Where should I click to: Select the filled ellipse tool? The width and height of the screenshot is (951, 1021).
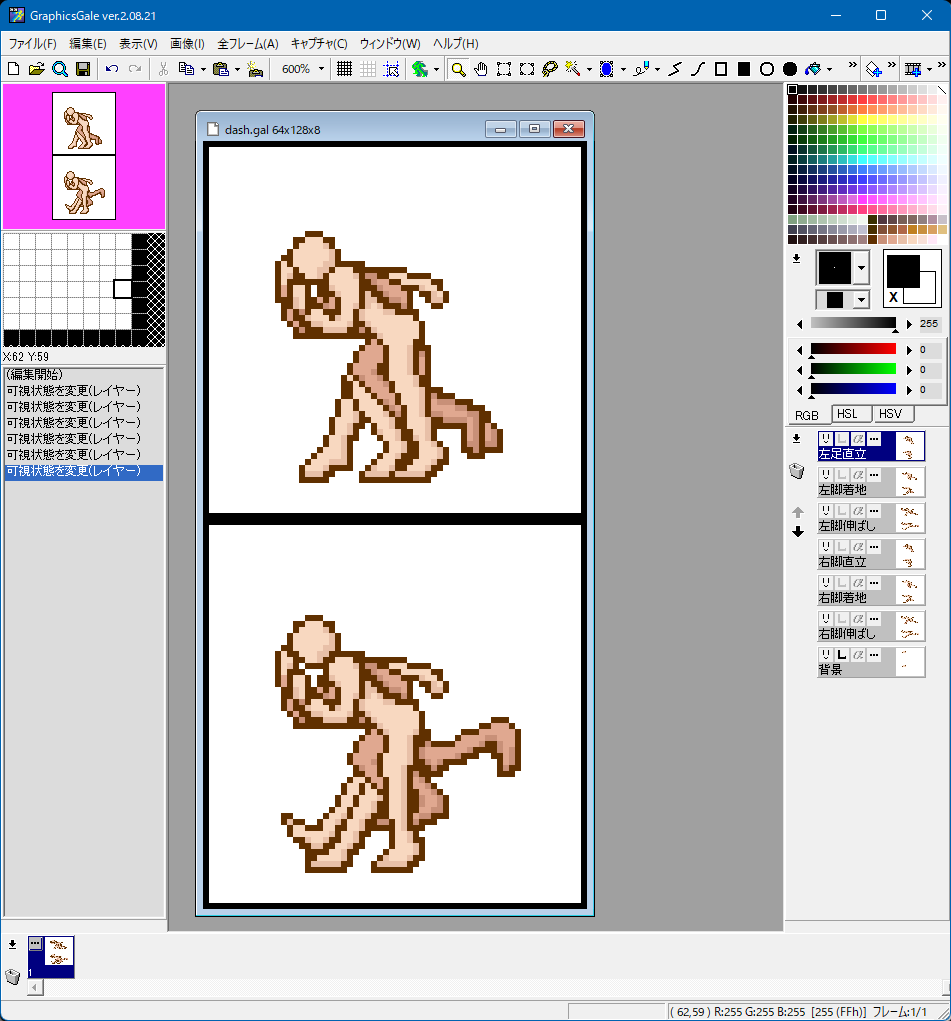point(790,69)
